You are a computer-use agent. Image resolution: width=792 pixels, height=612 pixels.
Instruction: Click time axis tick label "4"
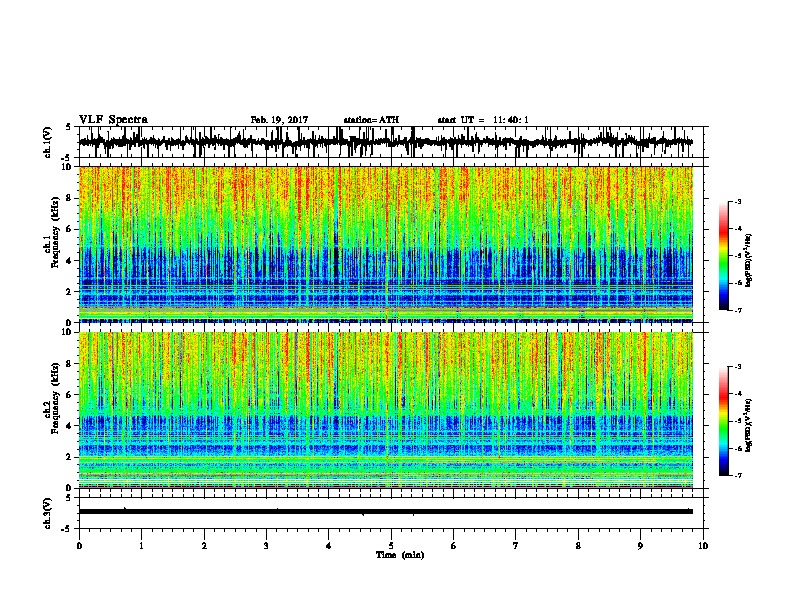click(x=329, y=545)
